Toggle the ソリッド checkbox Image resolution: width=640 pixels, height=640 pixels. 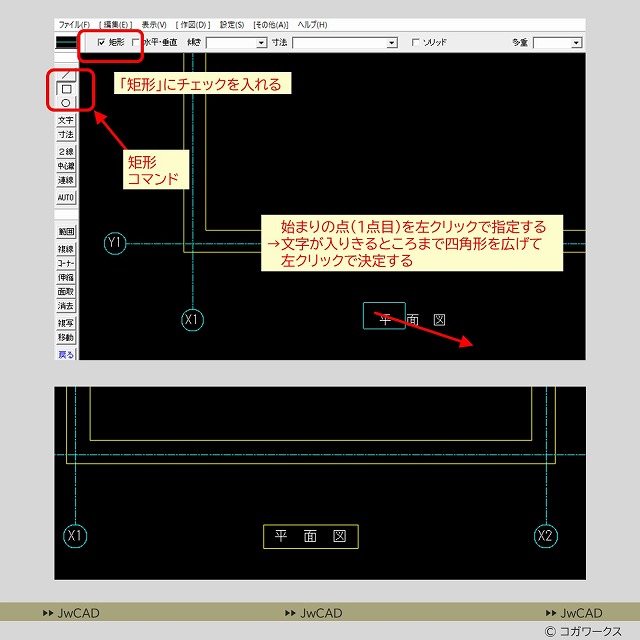pyautogui.click(x=416, y=43)
